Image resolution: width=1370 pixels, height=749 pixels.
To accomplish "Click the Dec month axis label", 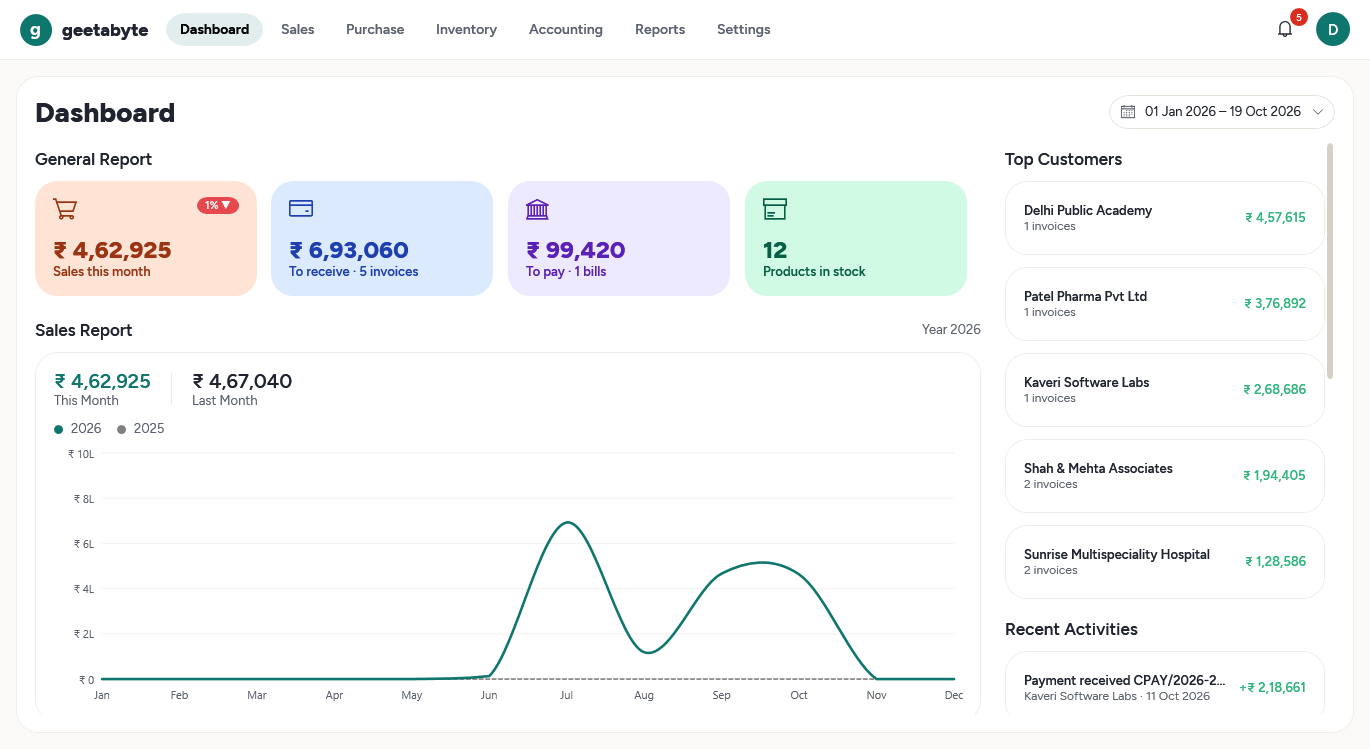I will coord(954,695).
